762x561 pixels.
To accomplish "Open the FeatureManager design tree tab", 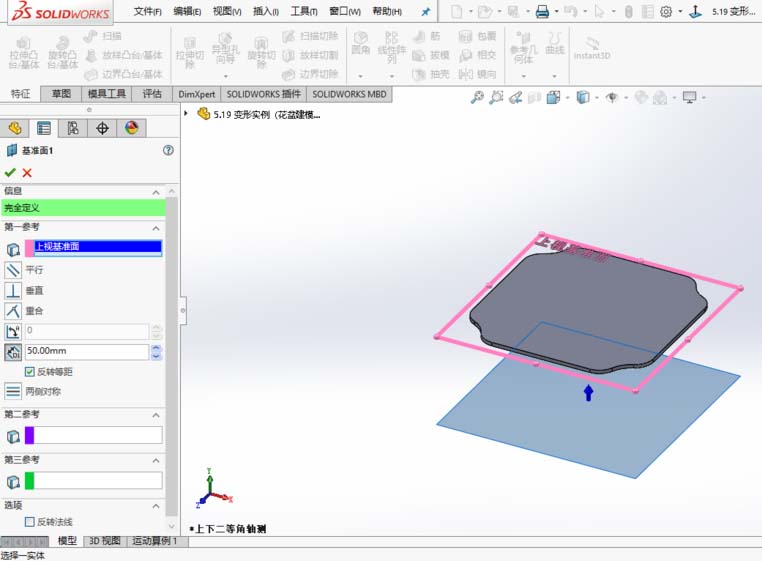I will click(15, 128).
